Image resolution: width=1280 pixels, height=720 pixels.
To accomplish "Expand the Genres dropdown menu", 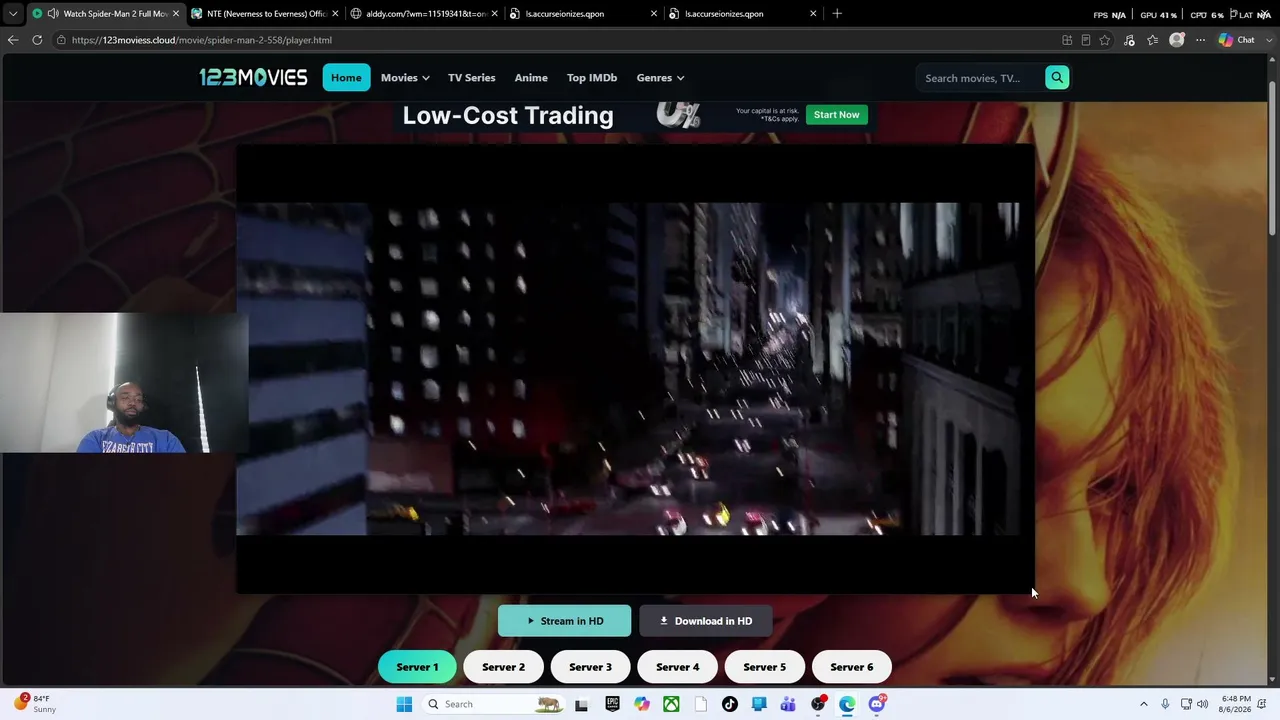I will [660, 78].
